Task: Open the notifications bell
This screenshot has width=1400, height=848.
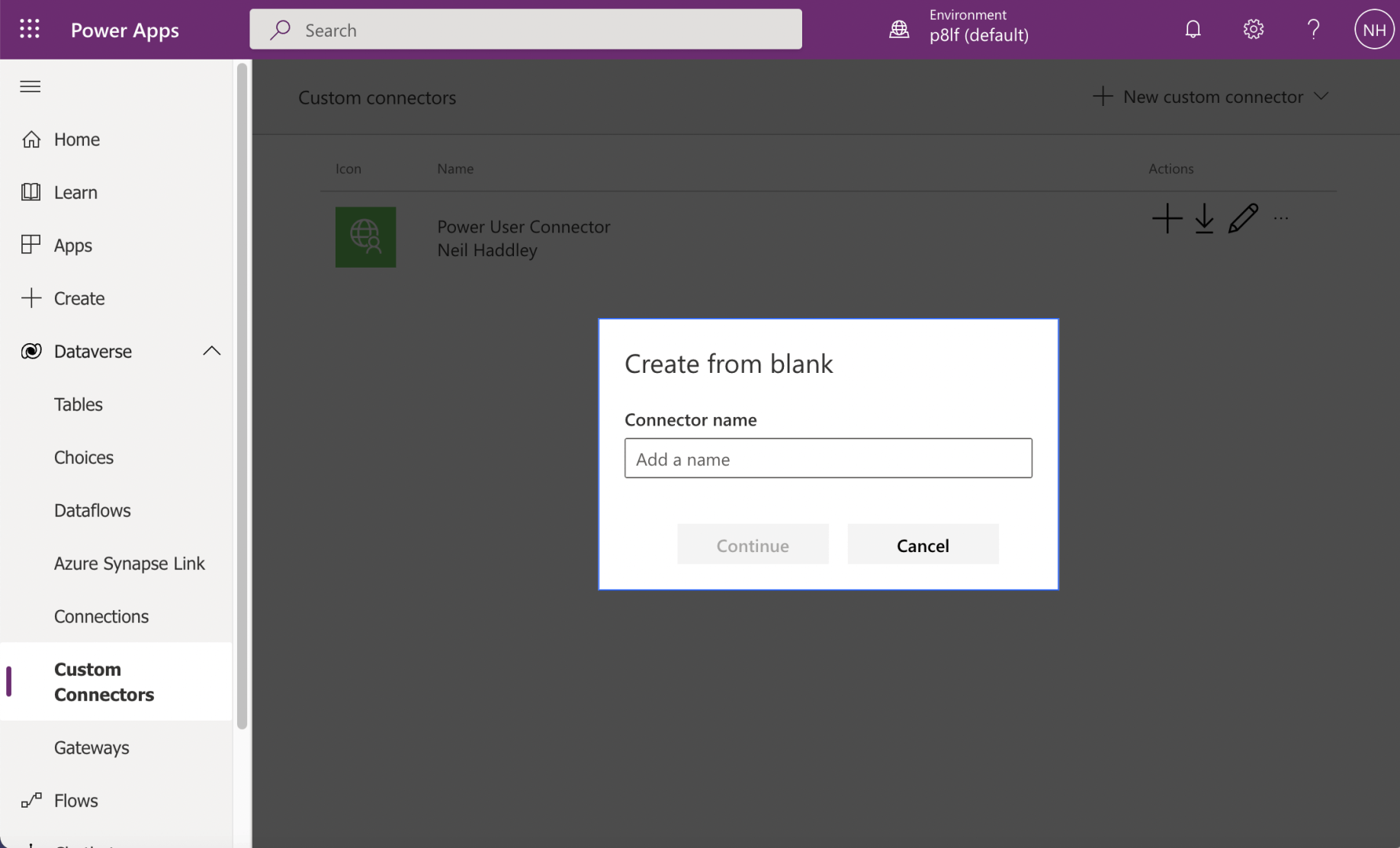Action: pyautogui.click(x=1193, y=29)
